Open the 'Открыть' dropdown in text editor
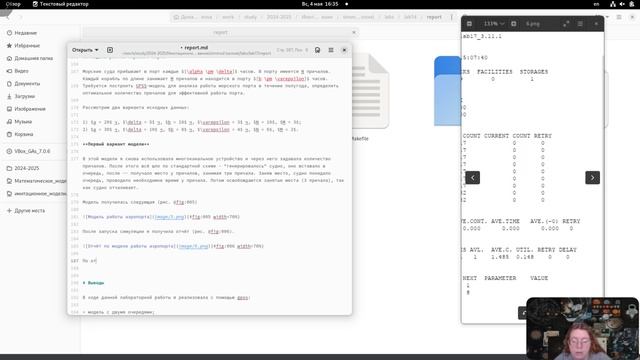640x360 pixels. 85,50
